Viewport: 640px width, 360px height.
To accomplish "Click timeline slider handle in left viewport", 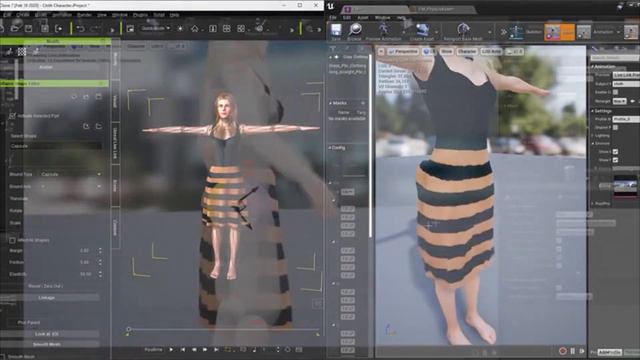I will tap(129, 329).
